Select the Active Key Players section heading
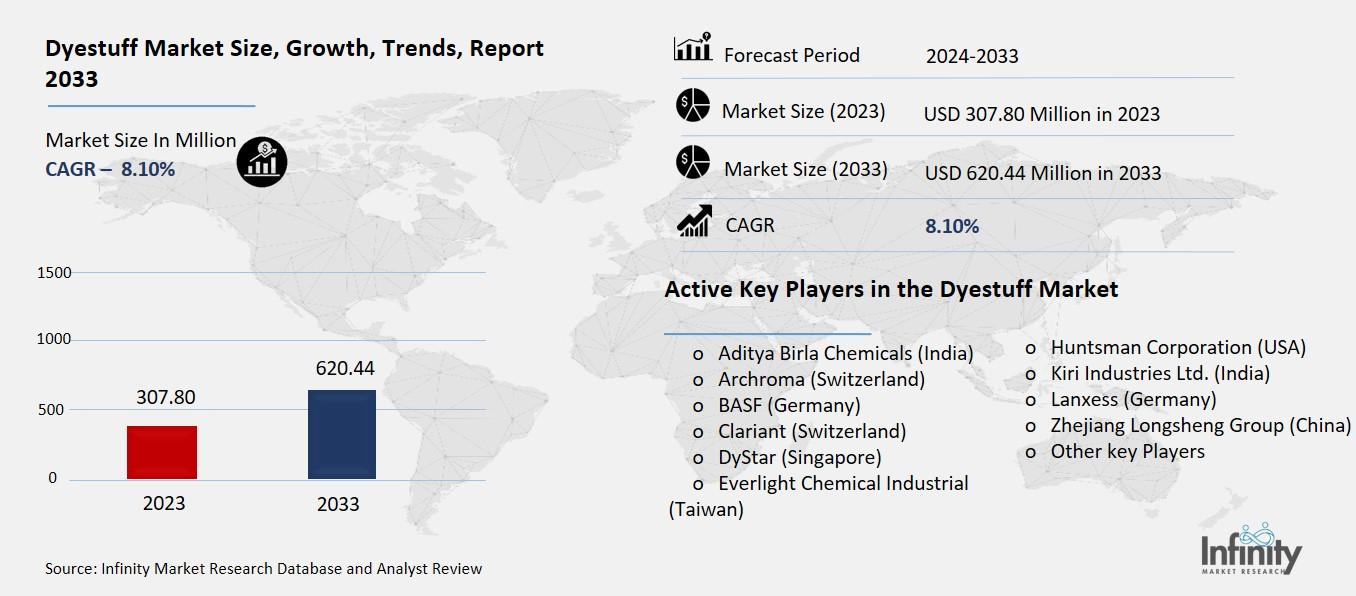Image resolution: width=1356 pixels, height=596 pixels. [x=893, y=288]
